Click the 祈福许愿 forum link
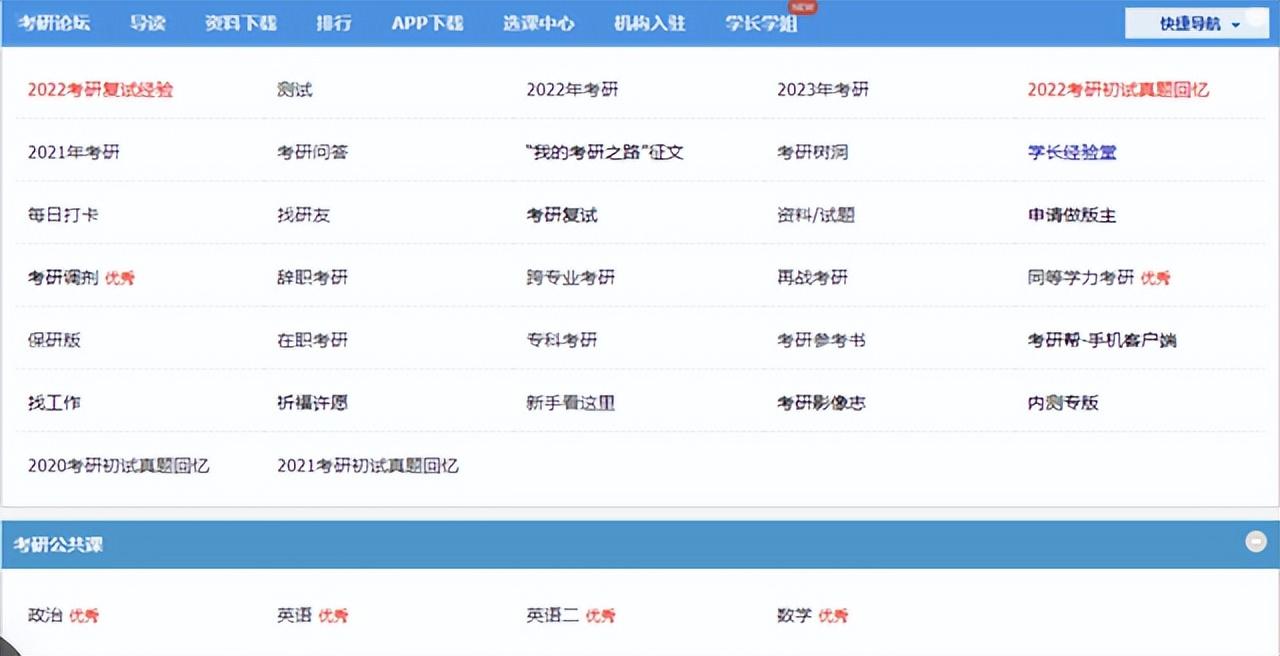 312,403
